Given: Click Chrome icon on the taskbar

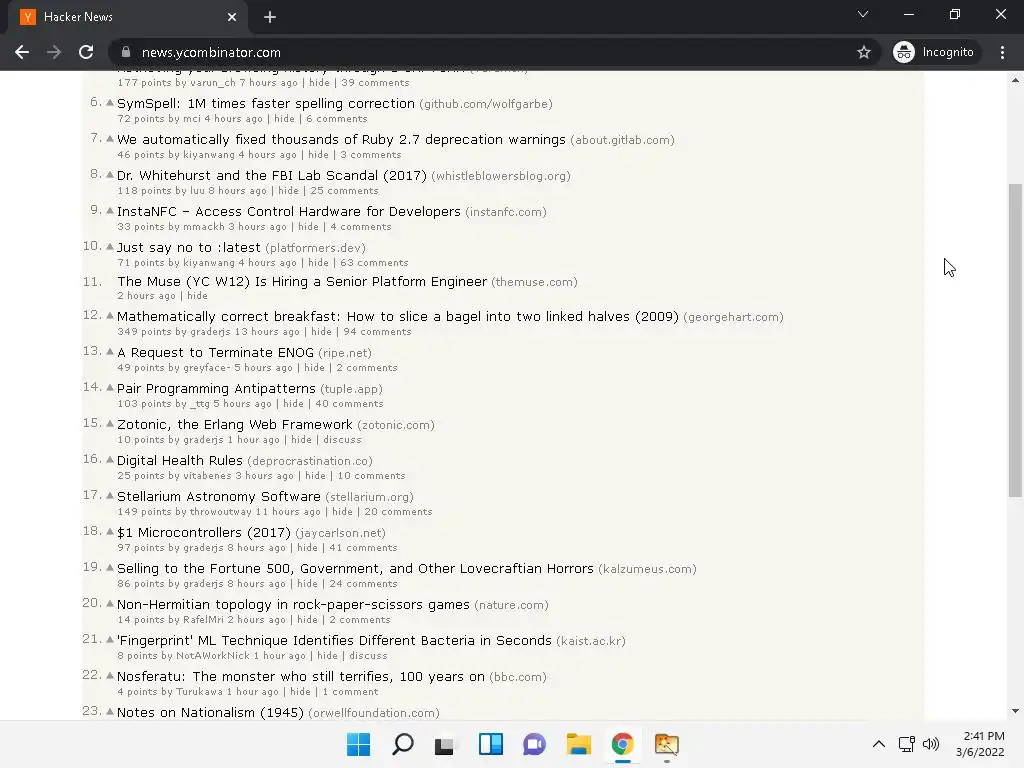Looking at the screenshot, I should click(622, 744).
